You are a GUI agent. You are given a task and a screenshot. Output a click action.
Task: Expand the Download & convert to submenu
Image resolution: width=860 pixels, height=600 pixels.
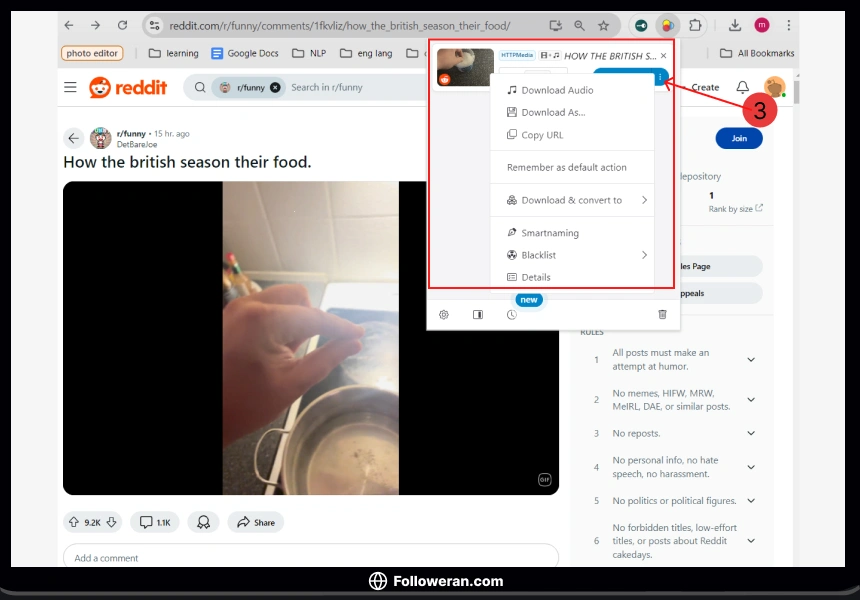click(x=644, y=200)
